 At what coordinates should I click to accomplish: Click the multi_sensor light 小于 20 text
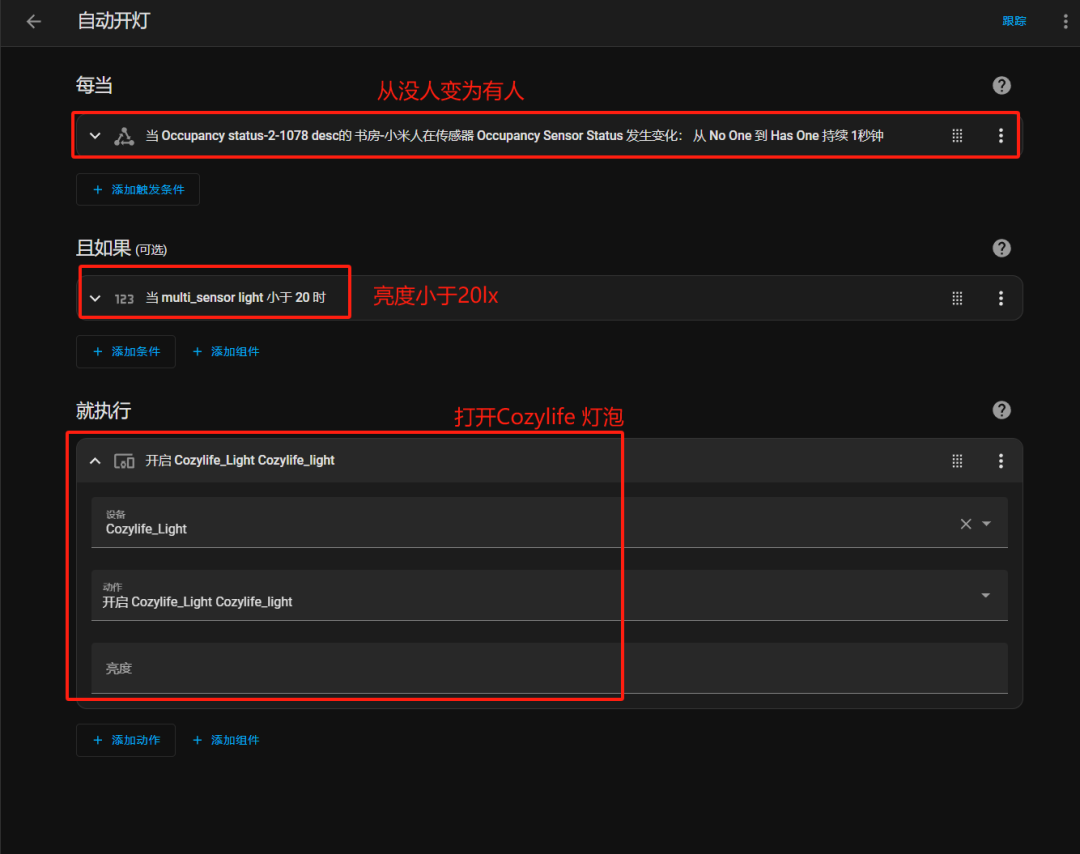[236, 298]
